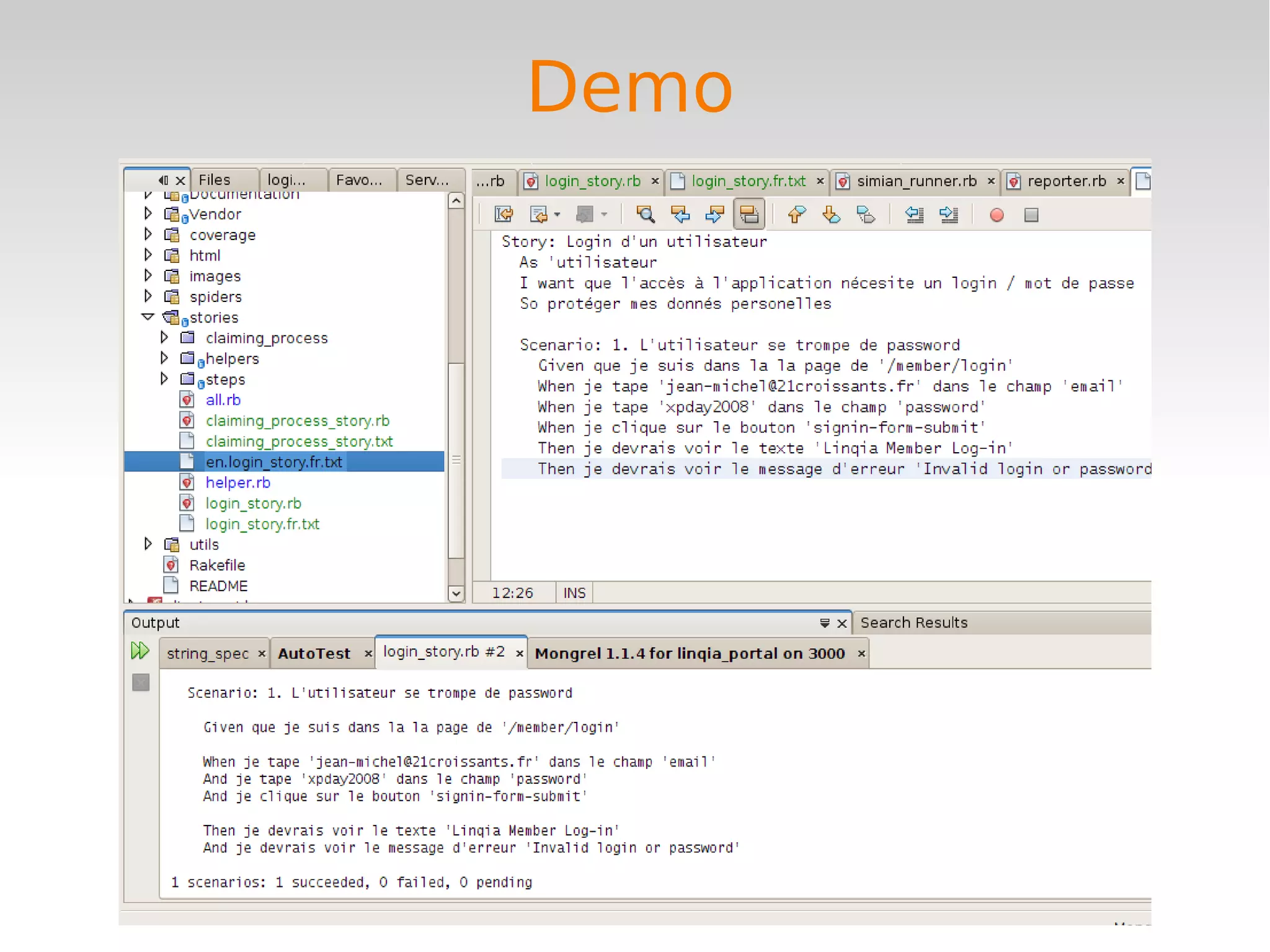Viewport: 1270px width, 952px height.
Task: Open the reporter.rb editor tab
Action: click(x=1066, y=180)
